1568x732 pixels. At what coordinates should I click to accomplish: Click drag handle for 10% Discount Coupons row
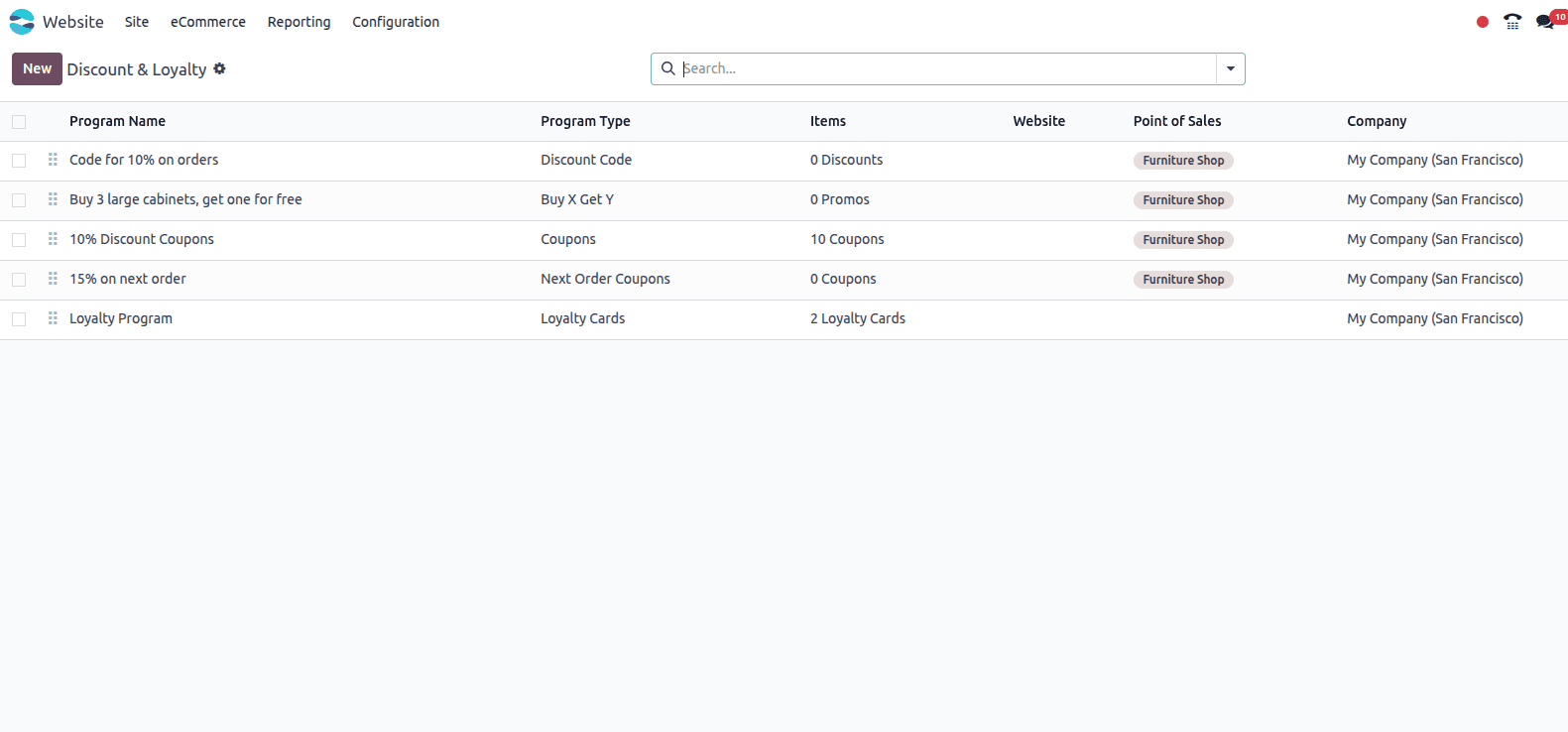click(53, 239)
